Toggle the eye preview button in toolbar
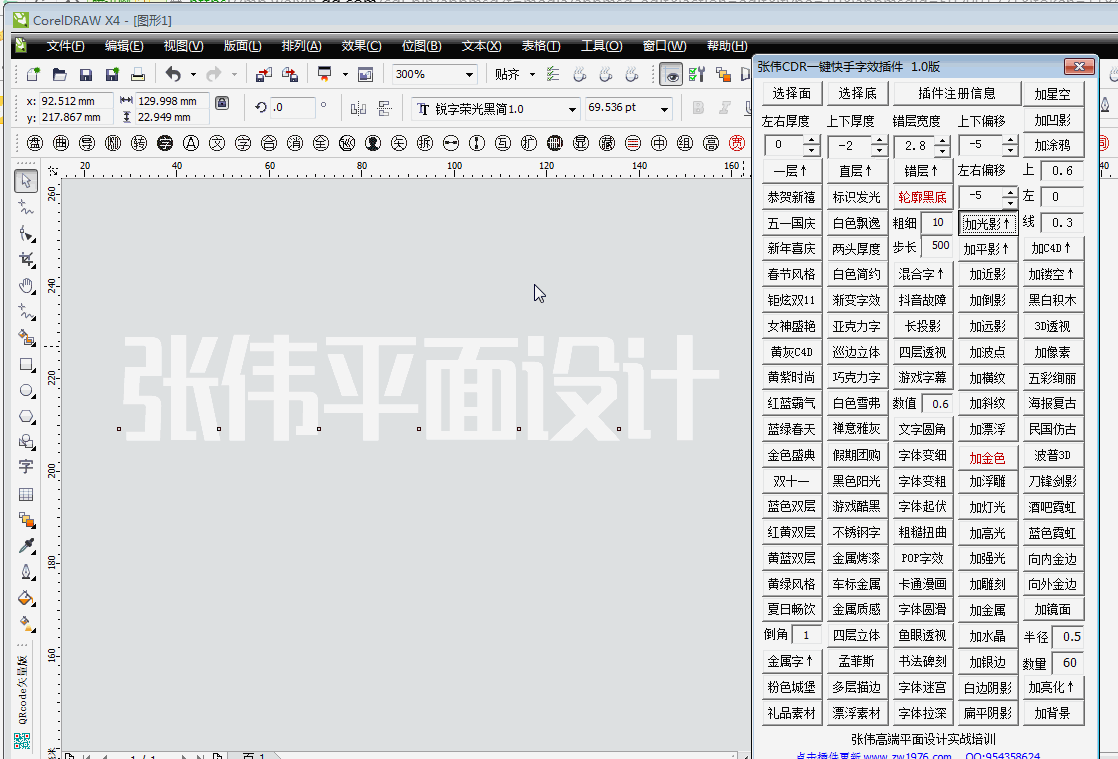 (x=671, y=74)
